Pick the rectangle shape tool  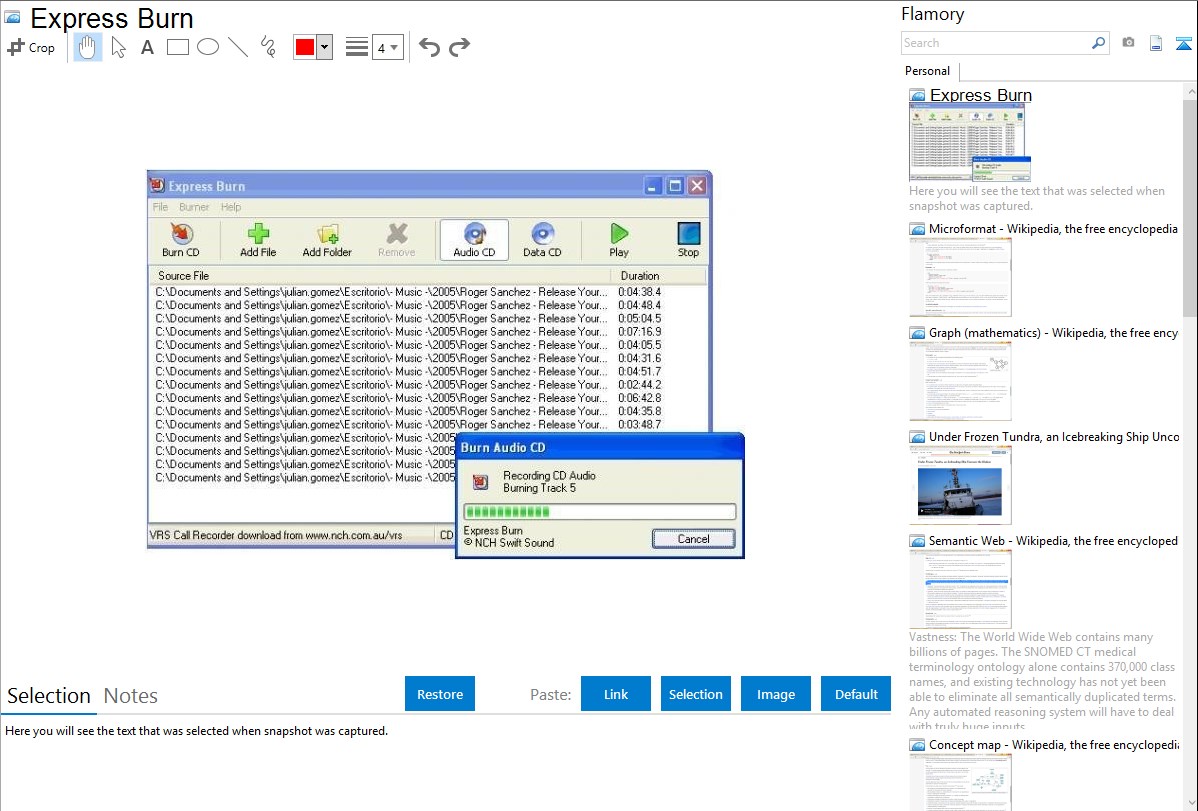(x=178, y=47)
